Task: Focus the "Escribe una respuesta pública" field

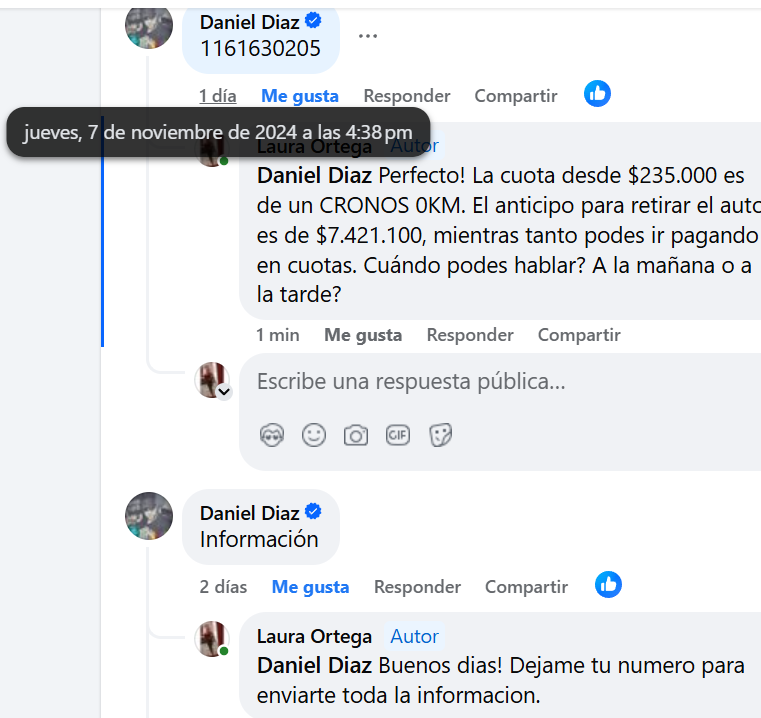Action: click(500, 382)
